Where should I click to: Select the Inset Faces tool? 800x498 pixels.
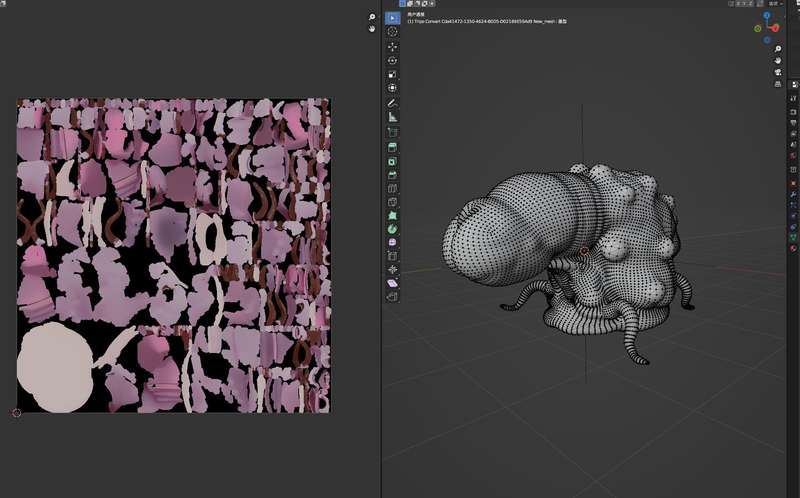click(392, 161)
